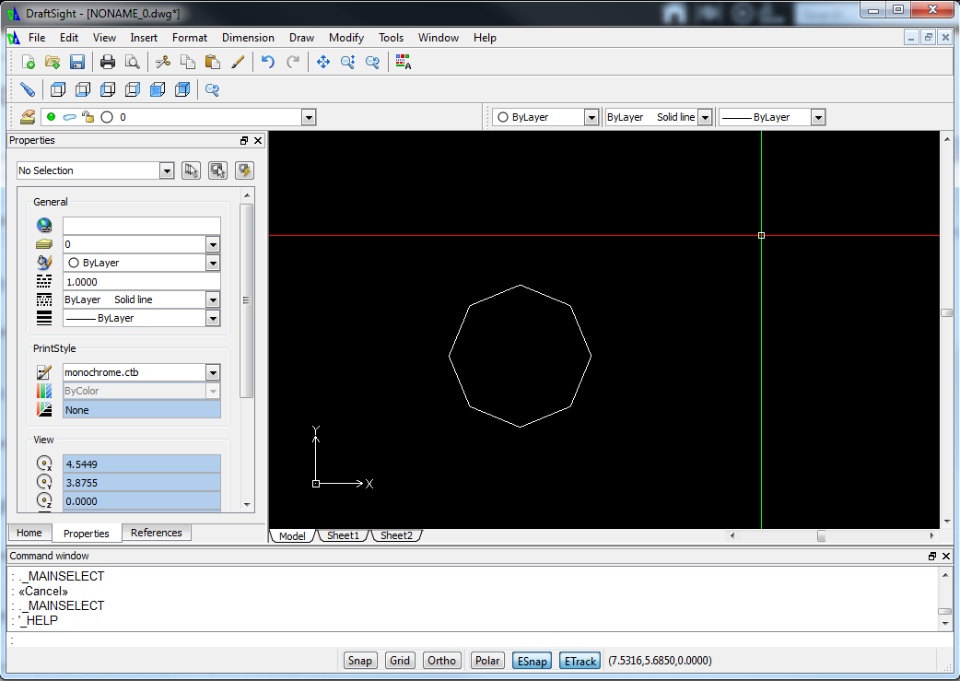This screenshot has width=960, height=681.
Task: Open the Layers Manager icon
Action: pos(27,117)
